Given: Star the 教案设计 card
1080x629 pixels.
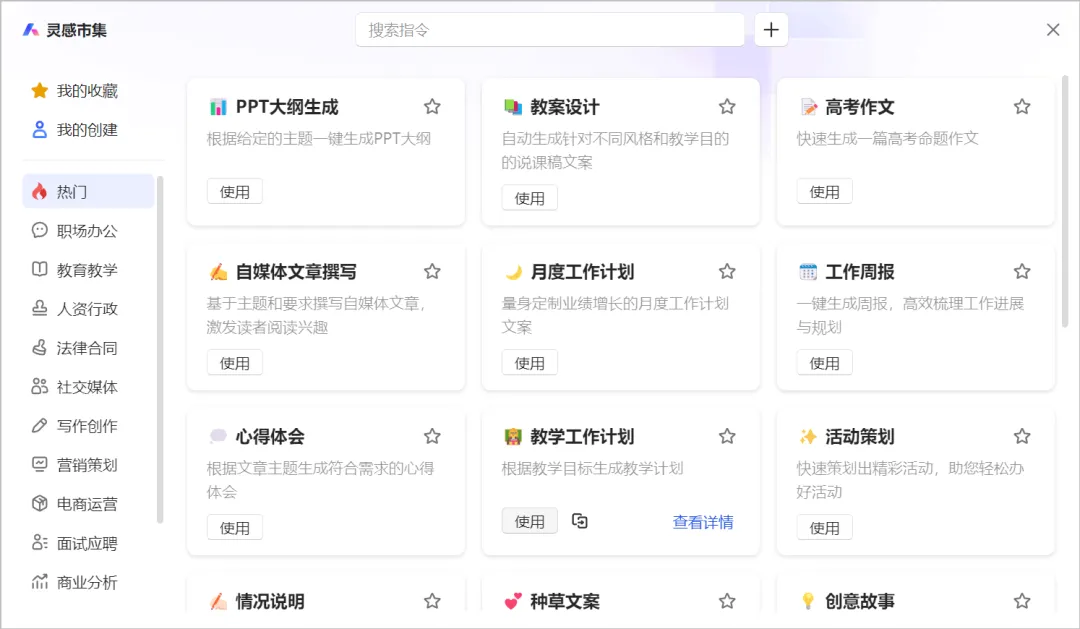Looking at the screenshot, I should [x=727, y=107].
